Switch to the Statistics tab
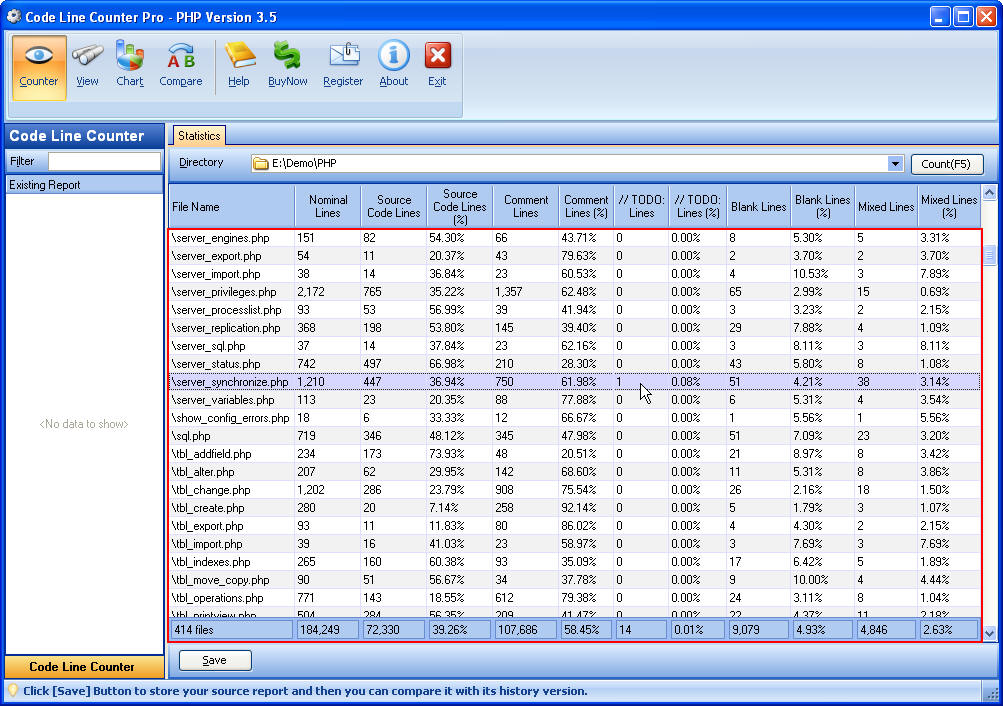Screen dimensions: 1003x706 [x=199, y=136]
